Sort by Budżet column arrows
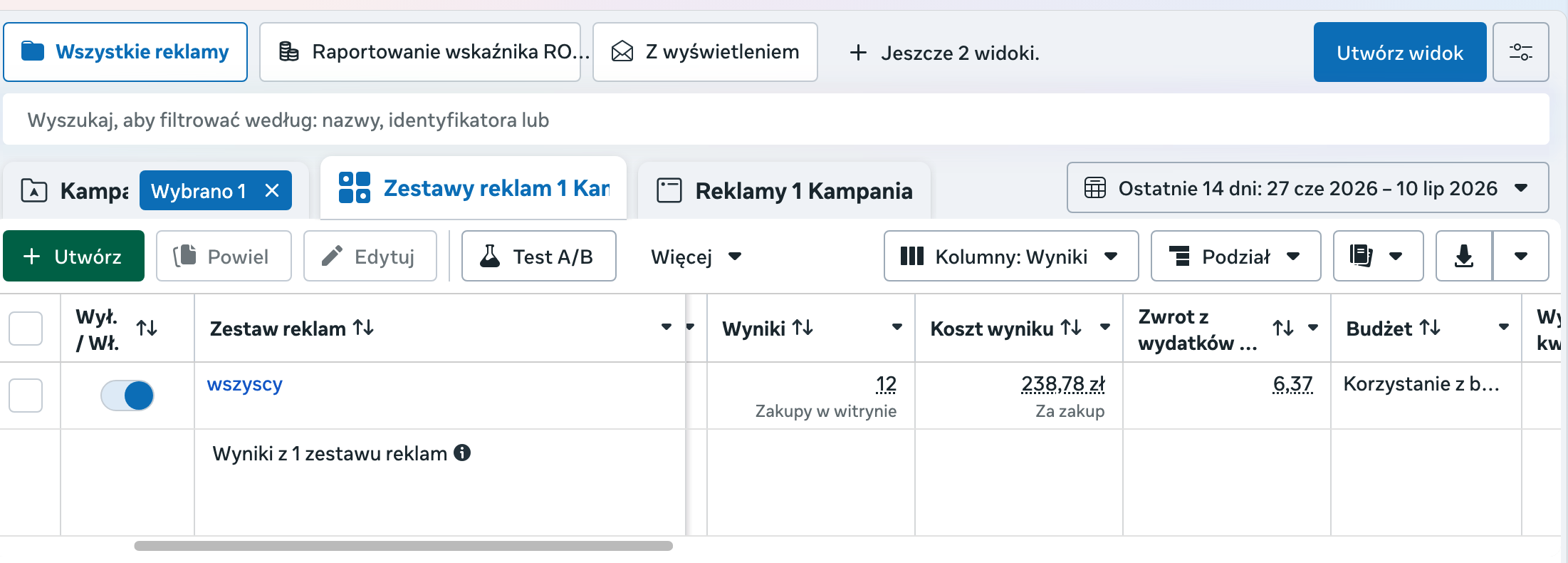Image resolution: width=1568 pixels, height=563 pixels. click(1430, 328)
